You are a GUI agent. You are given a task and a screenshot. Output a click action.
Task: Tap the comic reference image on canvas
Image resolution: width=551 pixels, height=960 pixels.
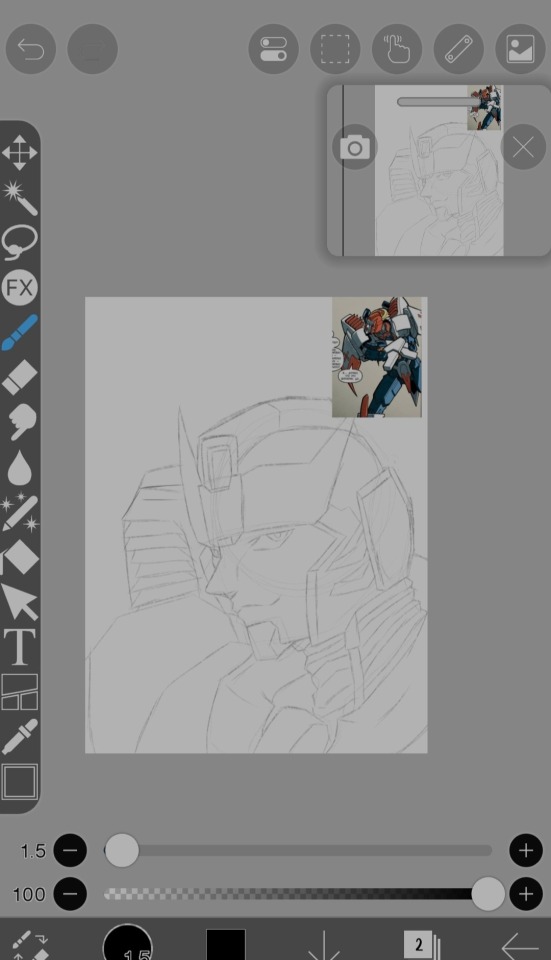pos(377,358)
